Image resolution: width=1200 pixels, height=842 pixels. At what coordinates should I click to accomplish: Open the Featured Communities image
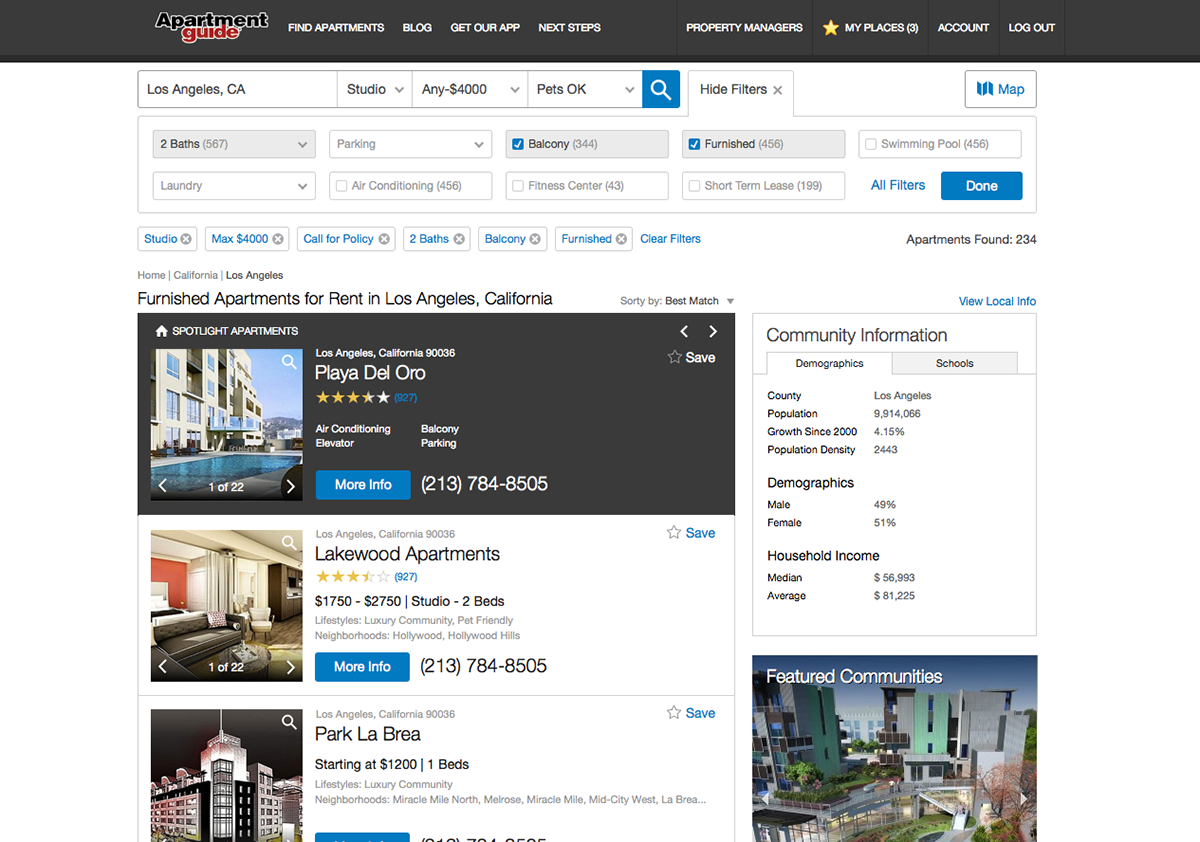pyautogui.click(x=894, y=748)
